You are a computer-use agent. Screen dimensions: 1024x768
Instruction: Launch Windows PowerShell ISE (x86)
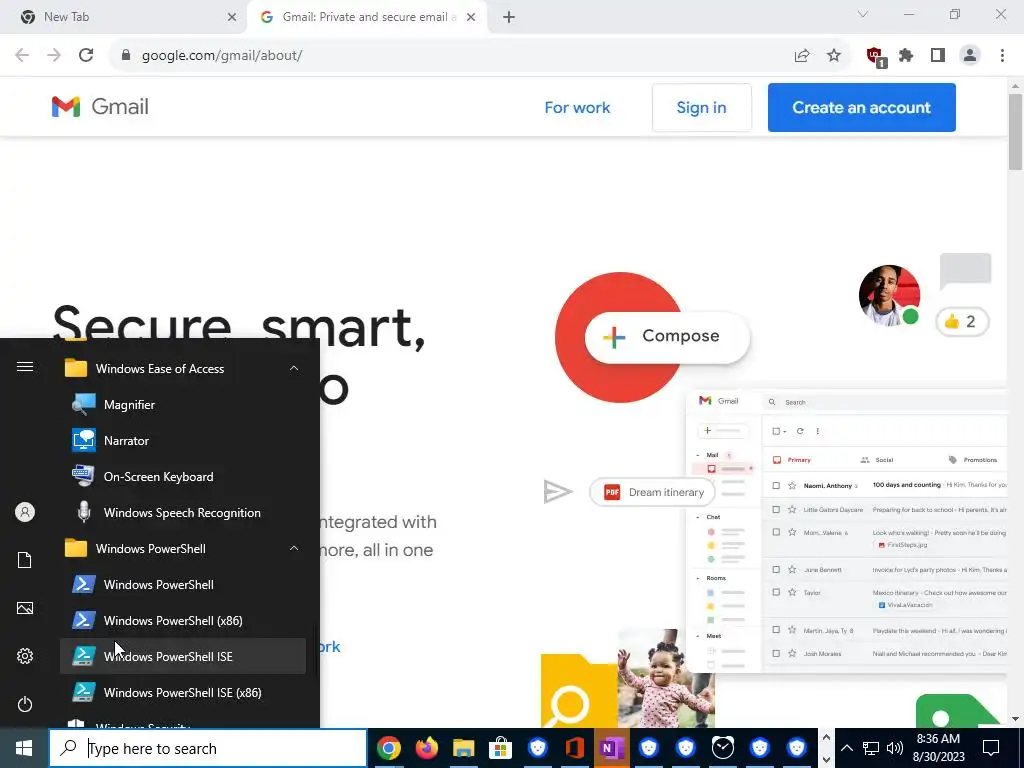pyautogui.click(x=183, y=692)
